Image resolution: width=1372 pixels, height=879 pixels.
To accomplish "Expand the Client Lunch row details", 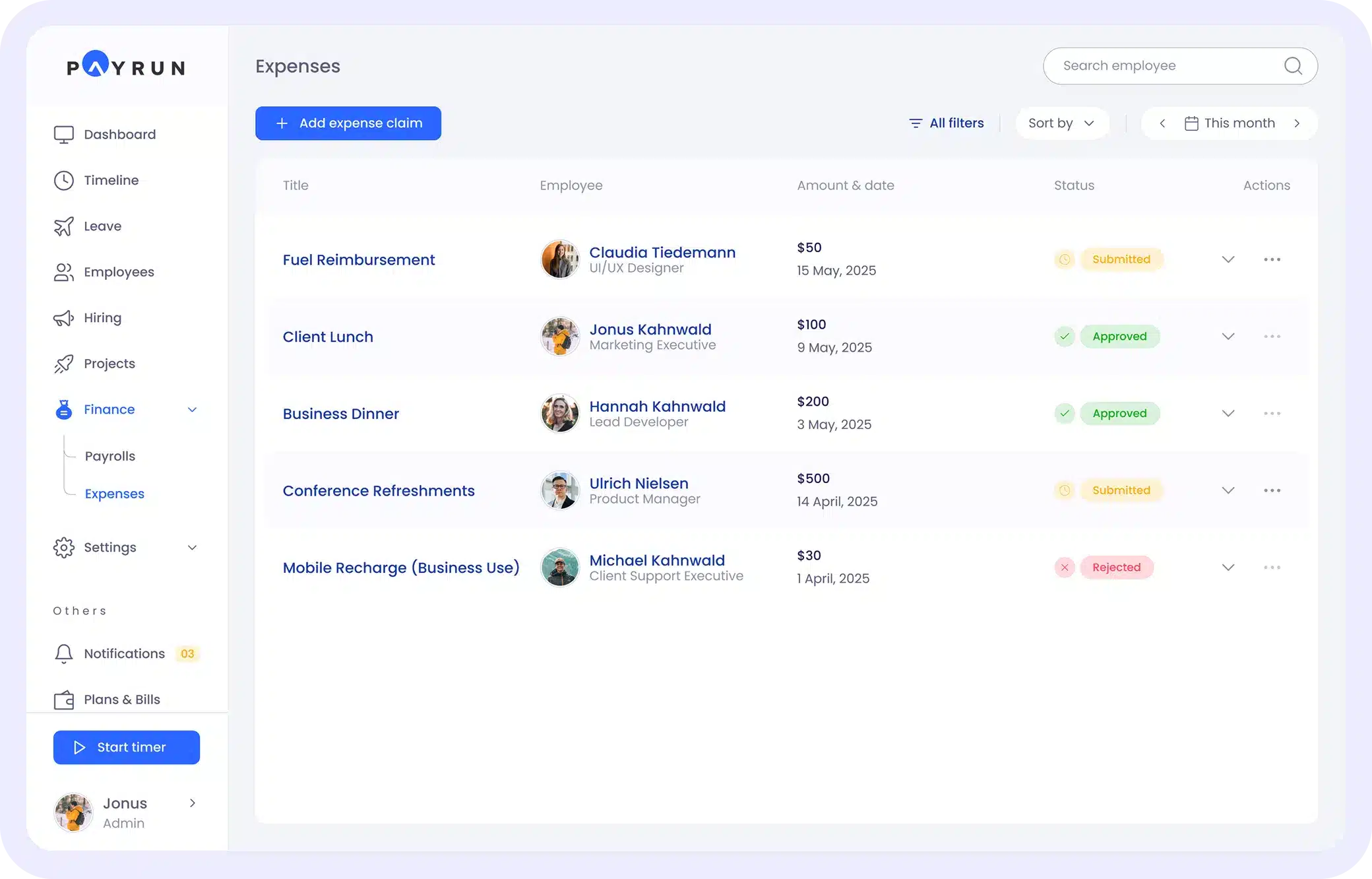I will click(1228, 337).
